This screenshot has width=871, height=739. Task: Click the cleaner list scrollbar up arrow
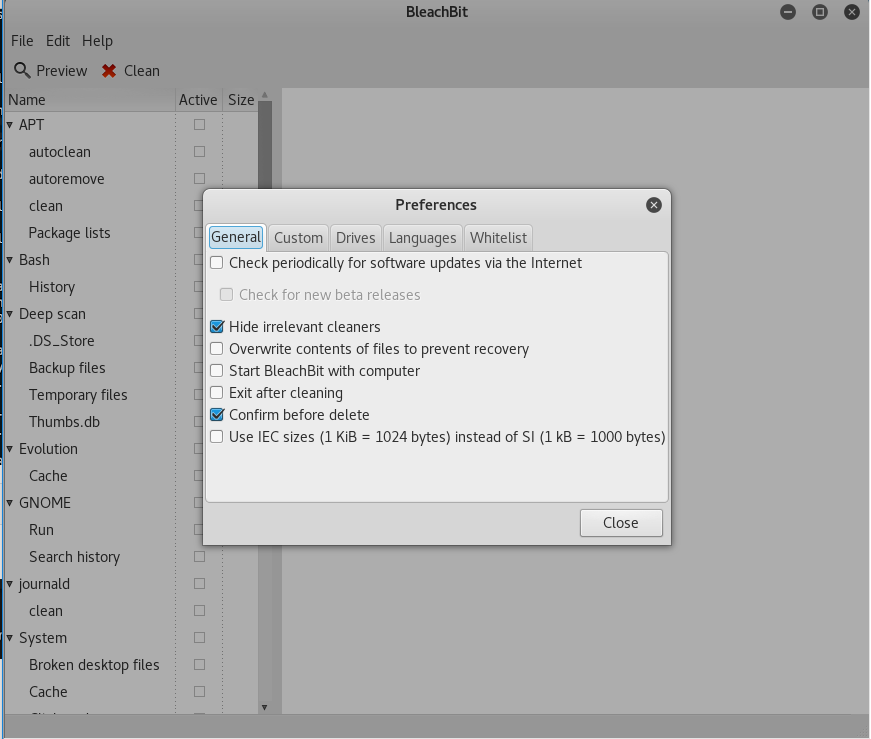coord(265,95)
